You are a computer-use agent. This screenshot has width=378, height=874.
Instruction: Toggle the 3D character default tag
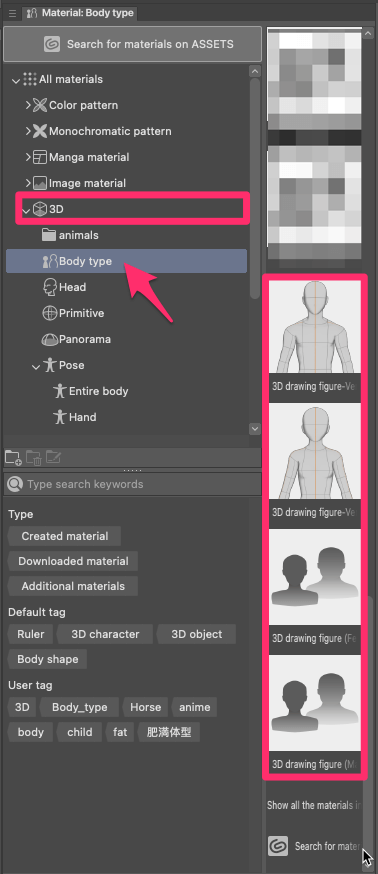105,634
